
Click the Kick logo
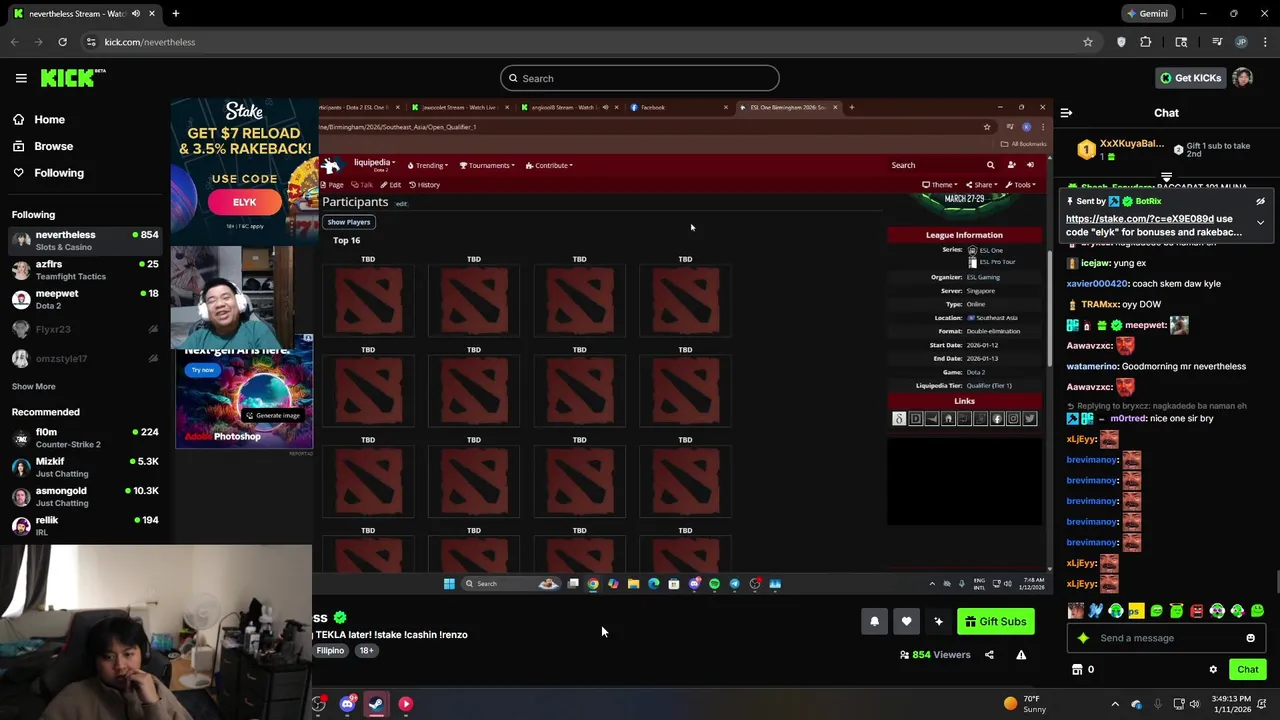click(x=73, y=78)
